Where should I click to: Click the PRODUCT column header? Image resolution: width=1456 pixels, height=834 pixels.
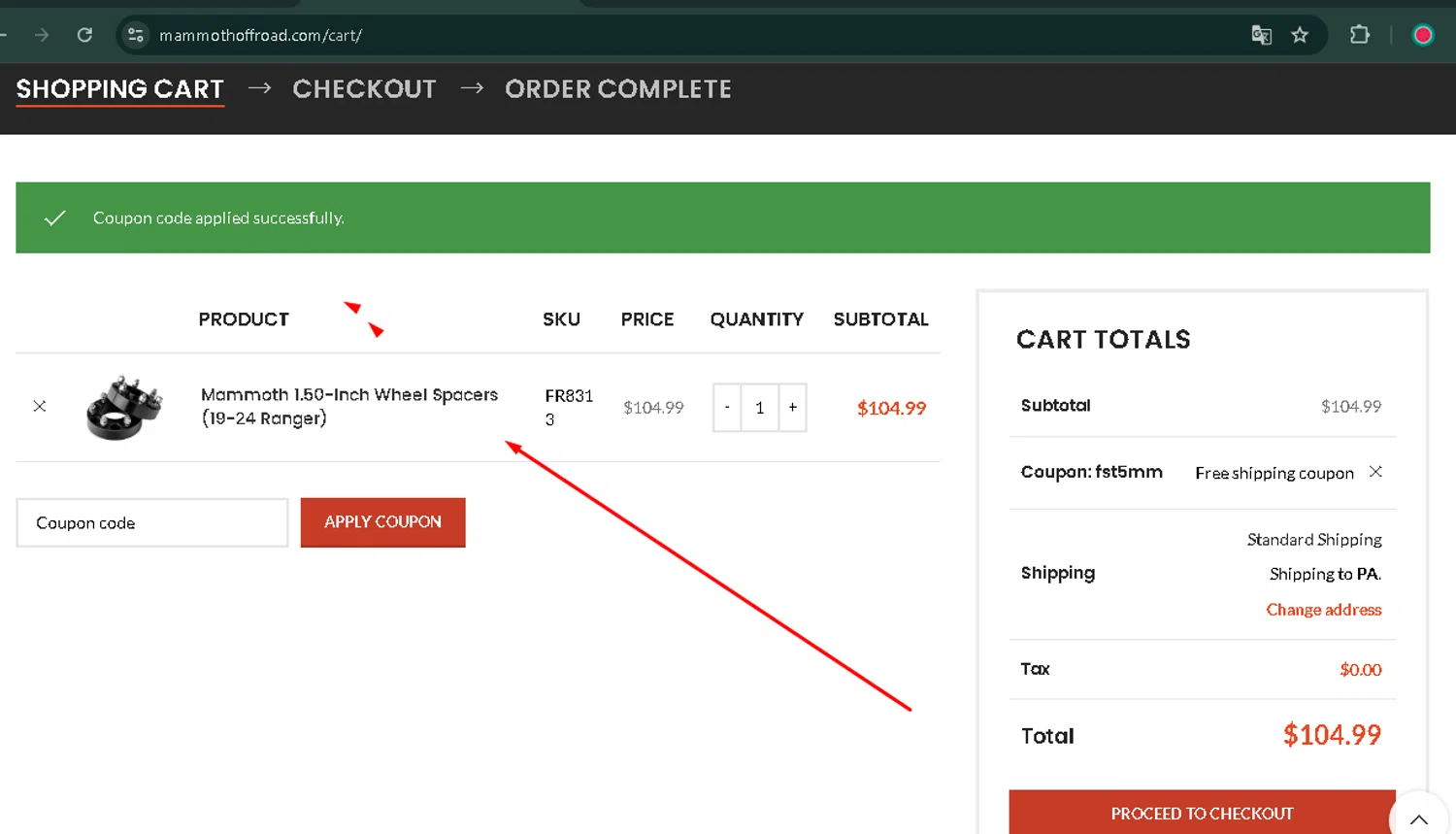(244, 319)
